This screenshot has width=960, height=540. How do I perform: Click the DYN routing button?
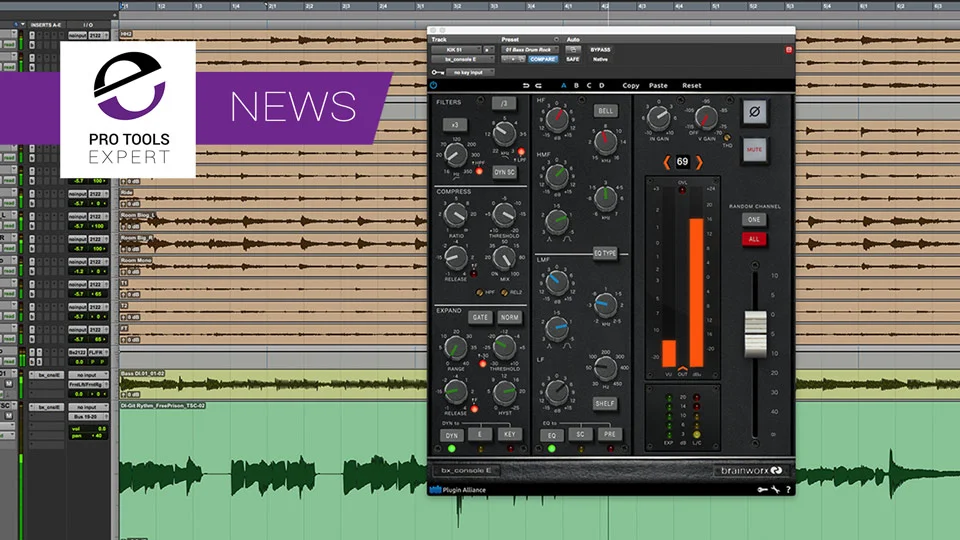click(451, 435)
